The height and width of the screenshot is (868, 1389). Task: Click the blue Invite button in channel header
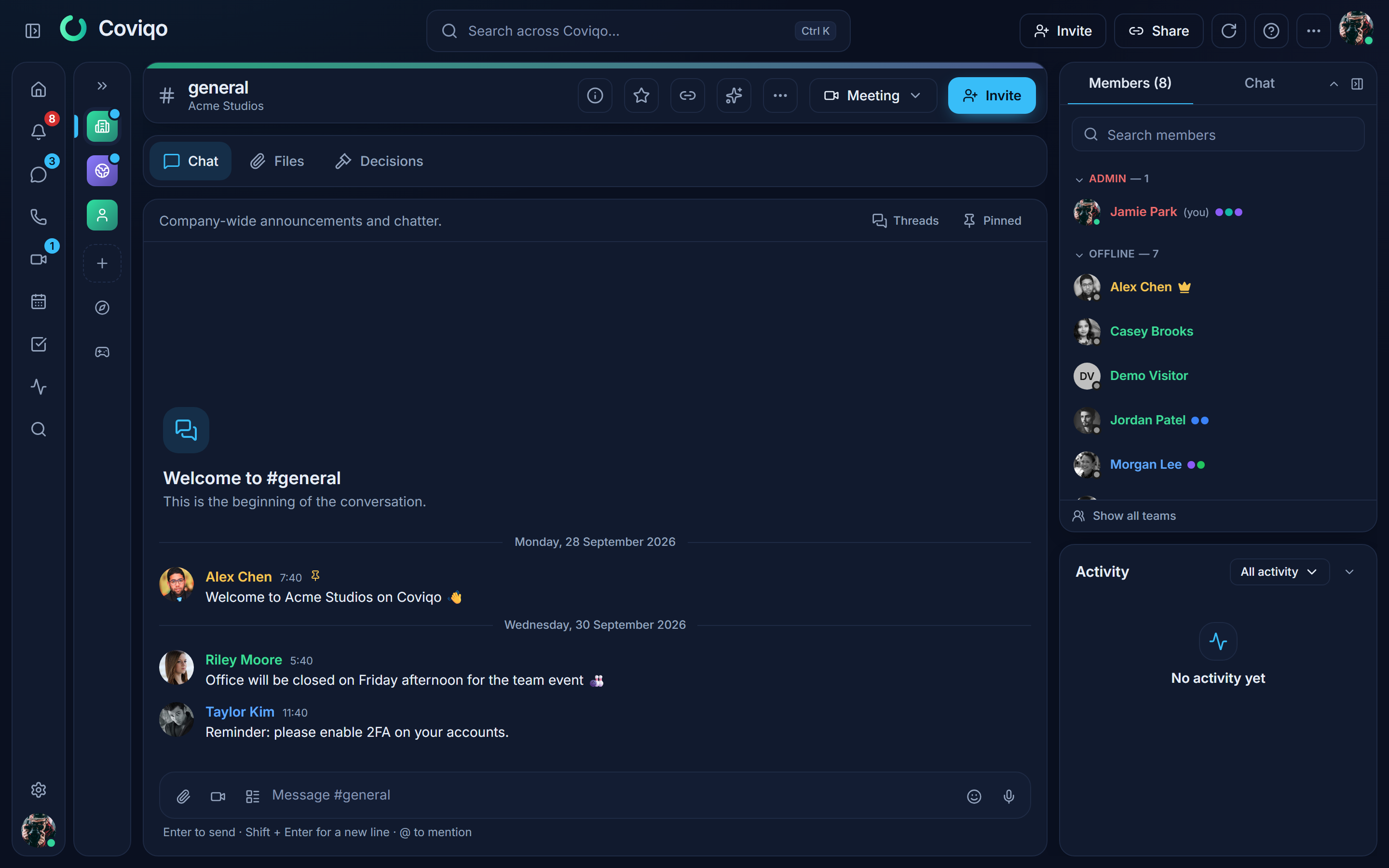point(992,95)
